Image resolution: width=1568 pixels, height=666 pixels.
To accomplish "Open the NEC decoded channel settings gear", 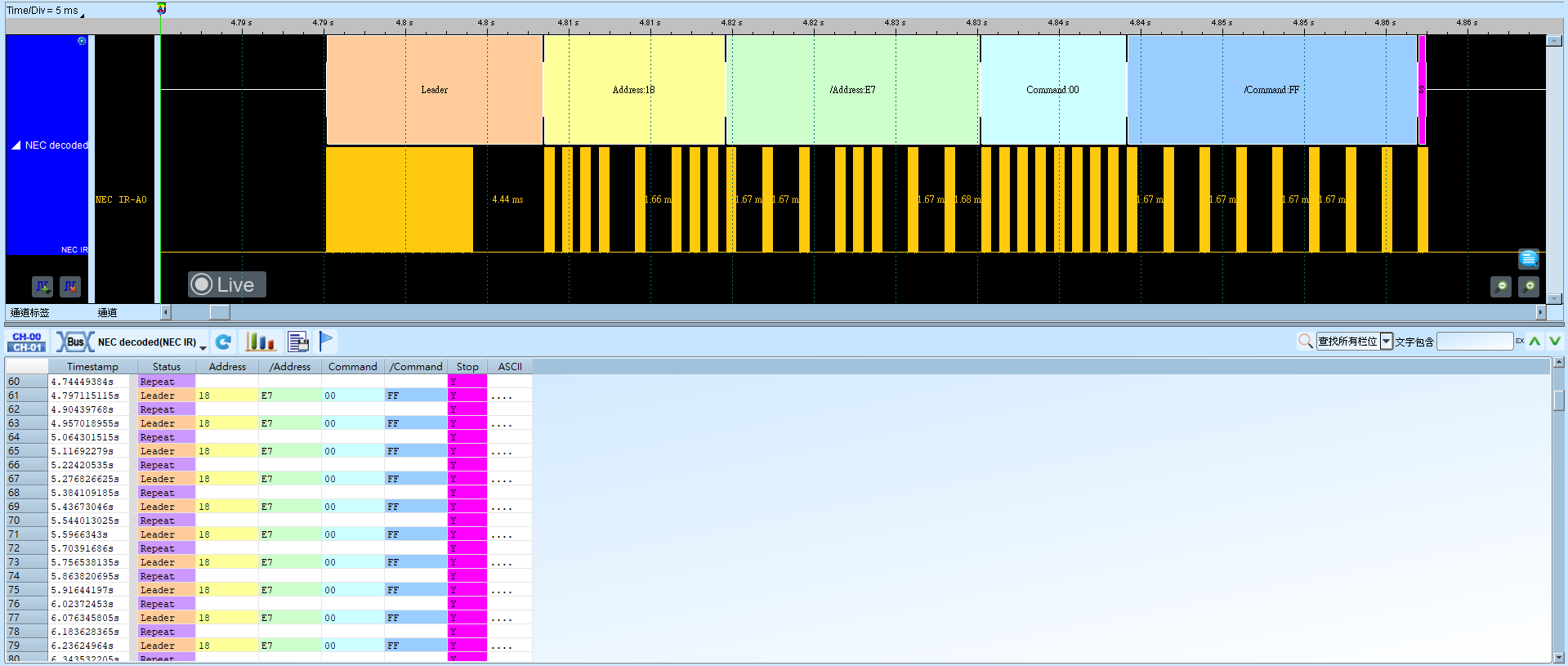I will pyautogui.click(x=82, y=41).
